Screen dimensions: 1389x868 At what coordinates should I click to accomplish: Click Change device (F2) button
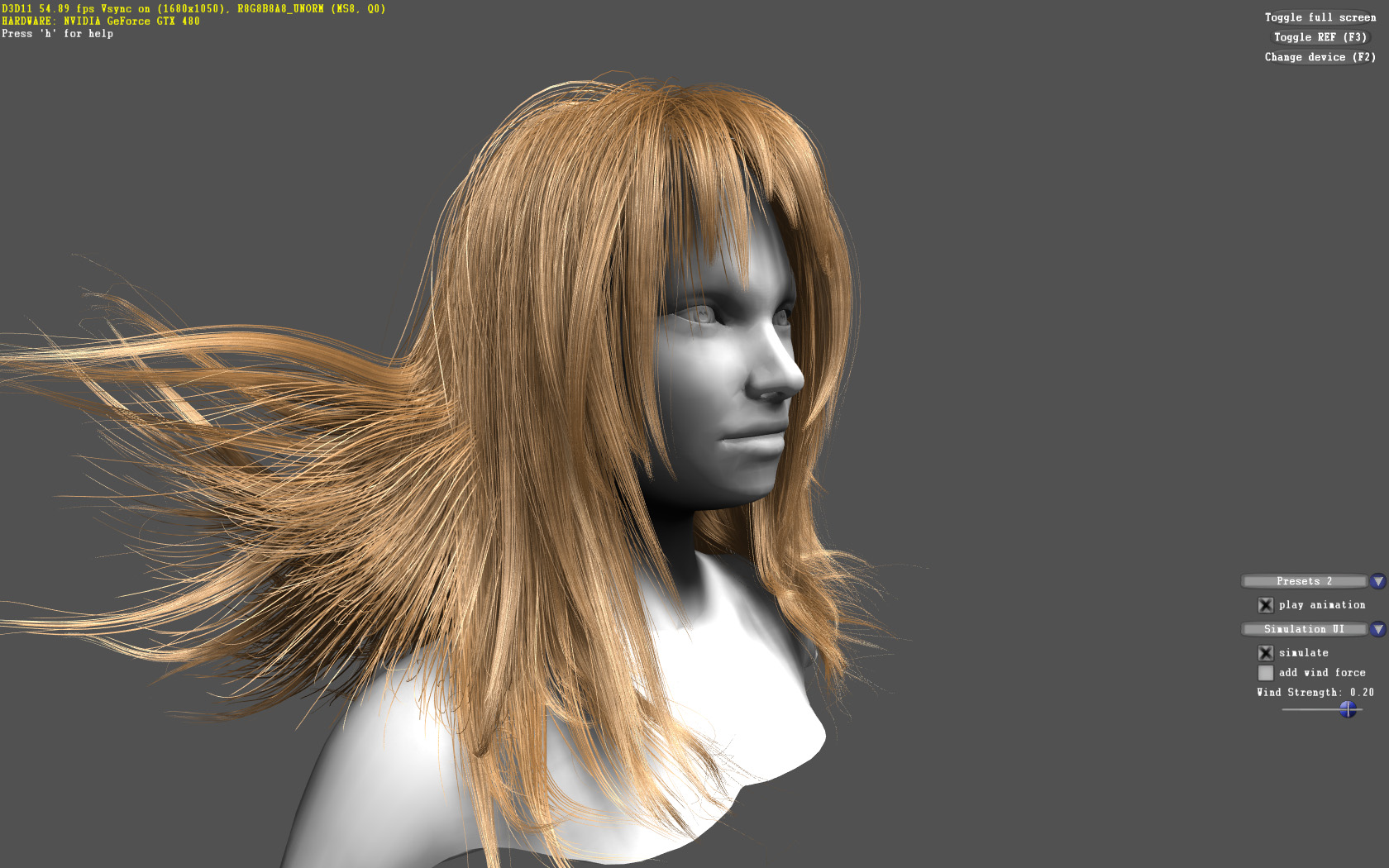click(1320, 57)
